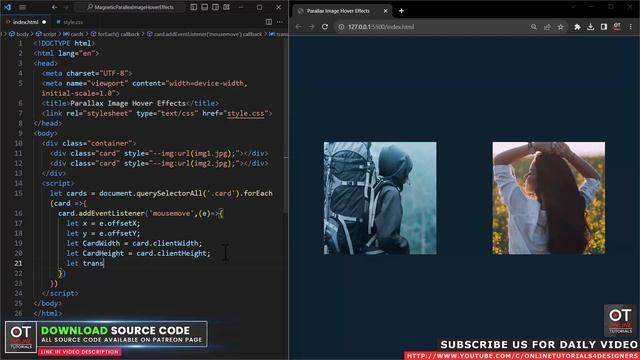Select the forEach() callback breadcrumb
Viewport: 640px width, 360px height.
point(115,34)
